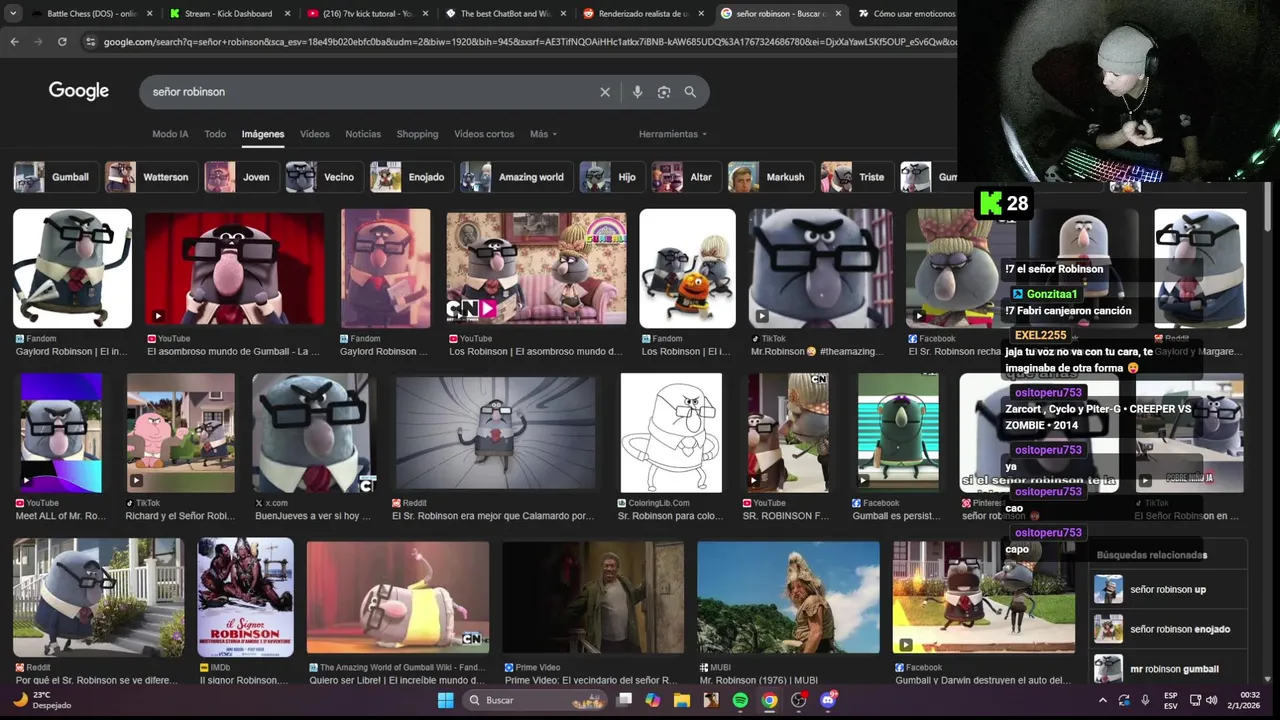Filter images by Hijo chip
This screenshot has width=1280, height=720.
click(612, 177)
